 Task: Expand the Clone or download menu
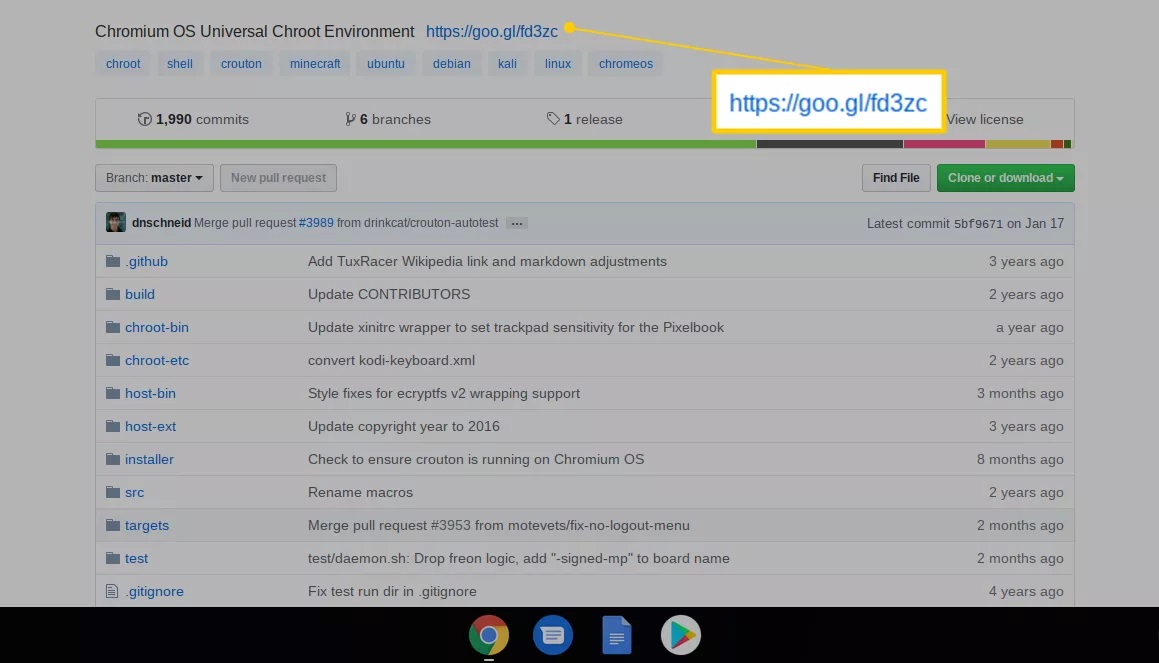click(1005, 178)
